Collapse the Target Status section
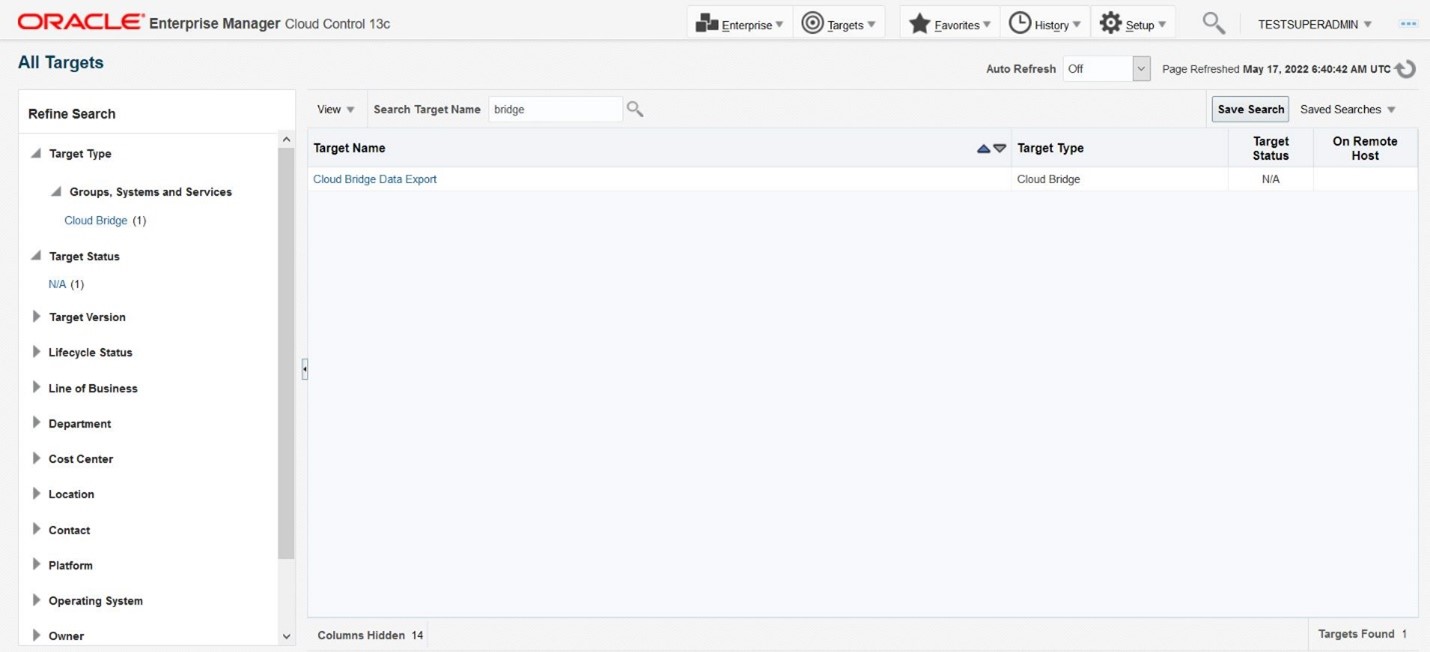The height and width of the screenshot is (652, 1430). (x=36, y=256)
